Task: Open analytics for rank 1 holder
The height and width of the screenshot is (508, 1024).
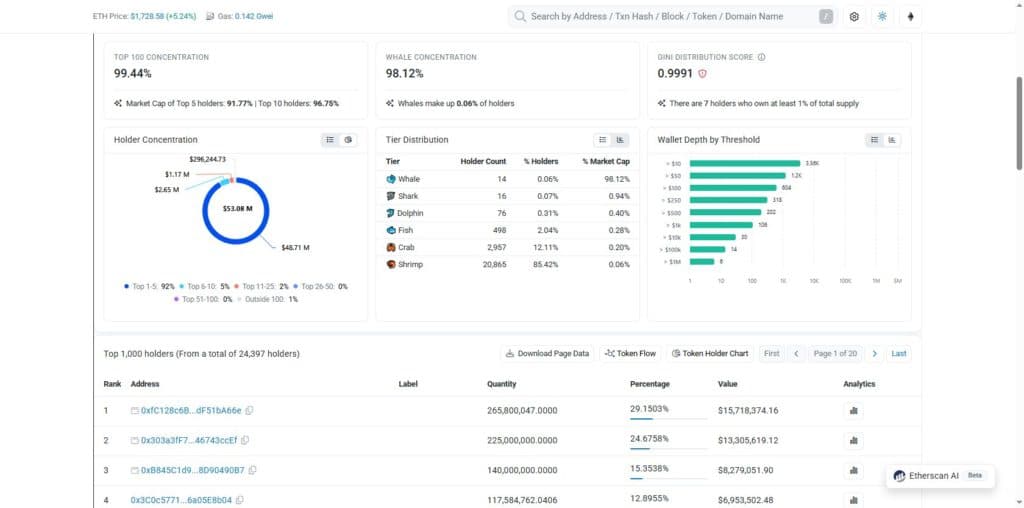Action: (853, 411)
